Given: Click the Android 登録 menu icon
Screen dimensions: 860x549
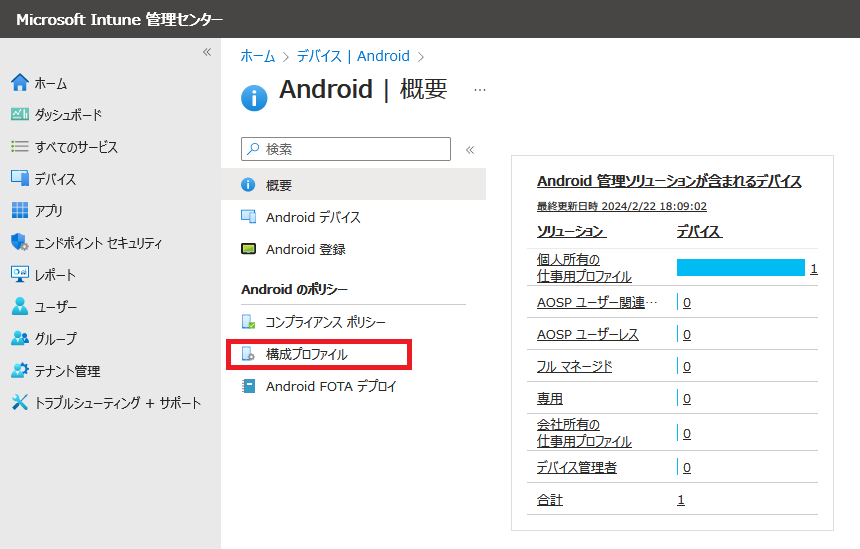Looking at the screenshot, I should click(248, 249).
